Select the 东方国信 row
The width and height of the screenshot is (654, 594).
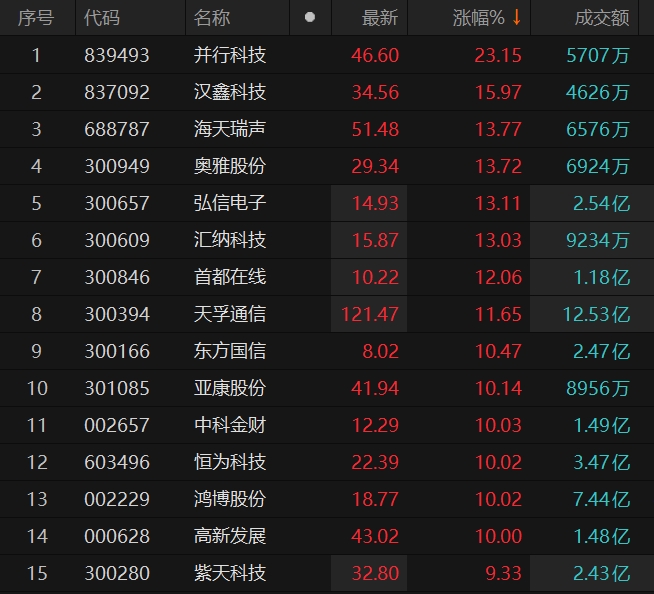[230, 351]
